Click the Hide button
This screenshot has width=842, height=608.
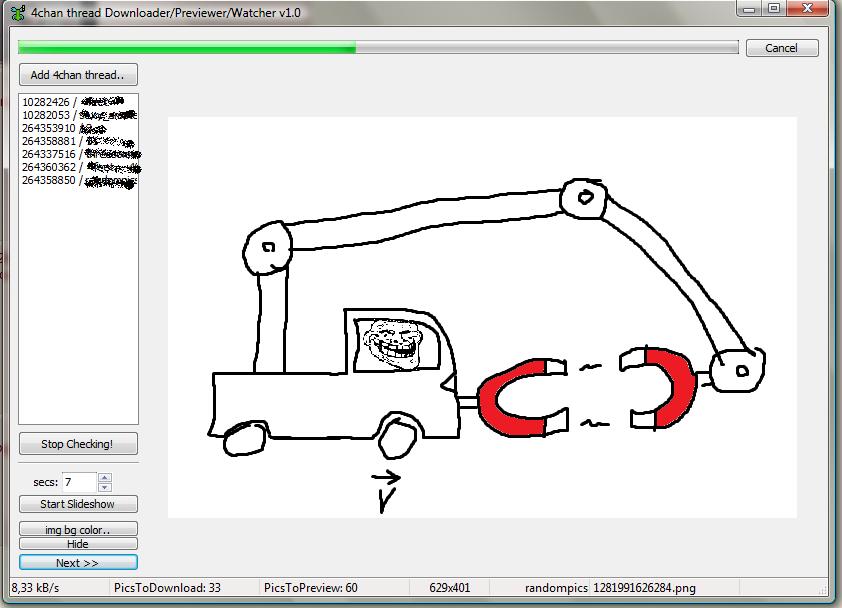78,544
